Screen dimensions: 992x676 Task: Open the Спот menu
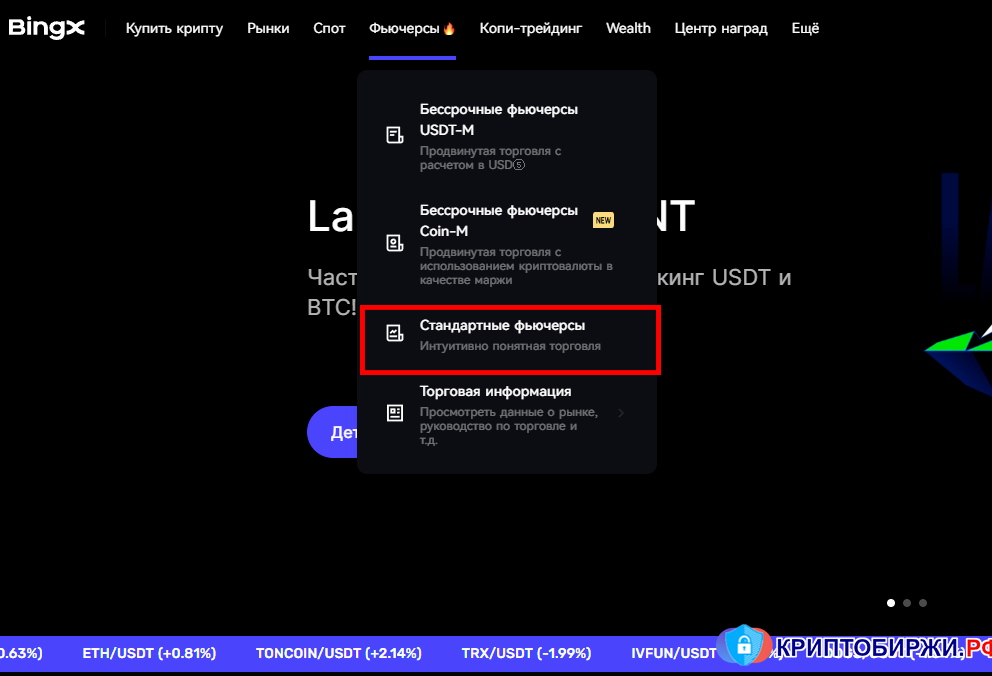tap(329, 28)
